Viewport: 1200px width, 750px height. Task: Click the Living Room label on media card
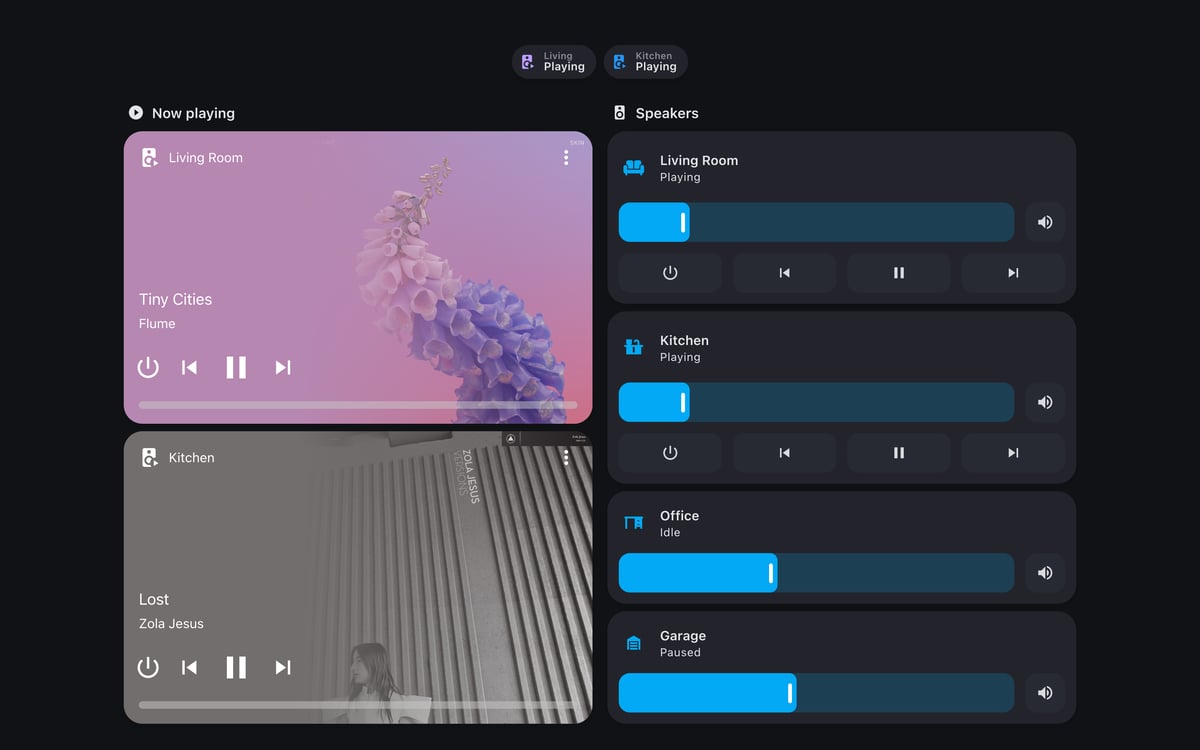coord(205,158)
